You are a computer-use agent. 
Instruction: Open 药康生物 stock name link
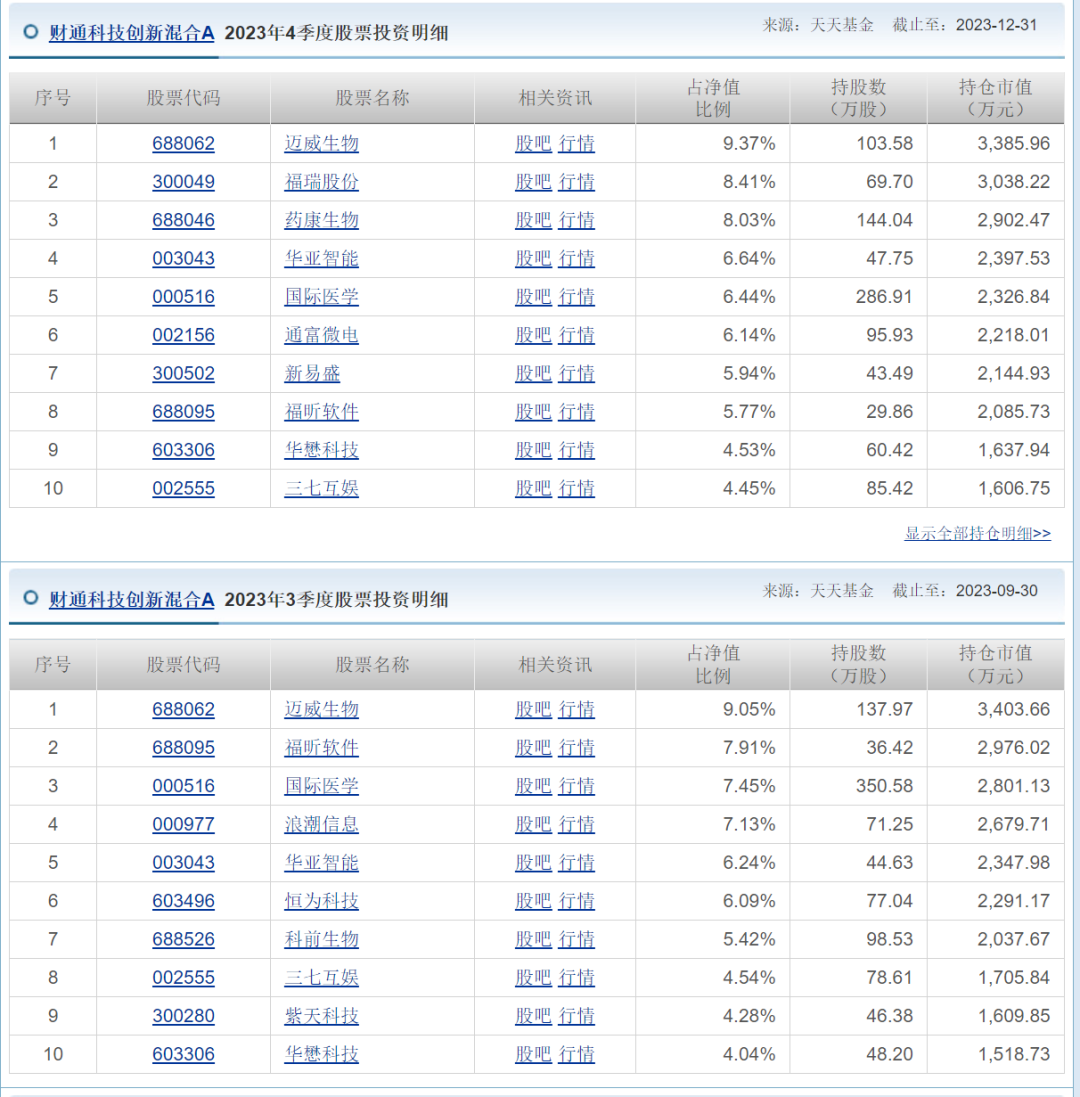coord(321,220)
